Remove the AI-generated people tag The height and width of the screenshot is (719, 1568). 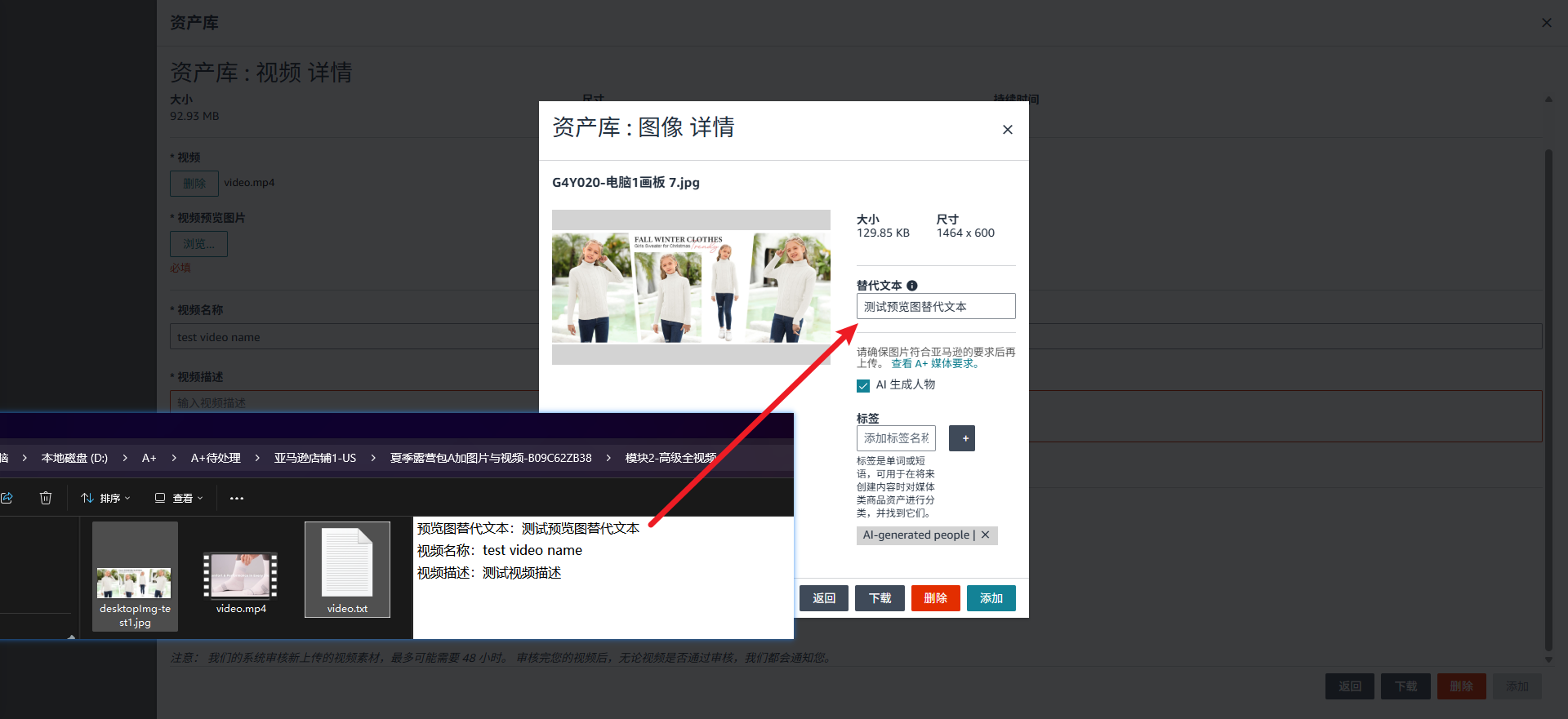point(986,535)
